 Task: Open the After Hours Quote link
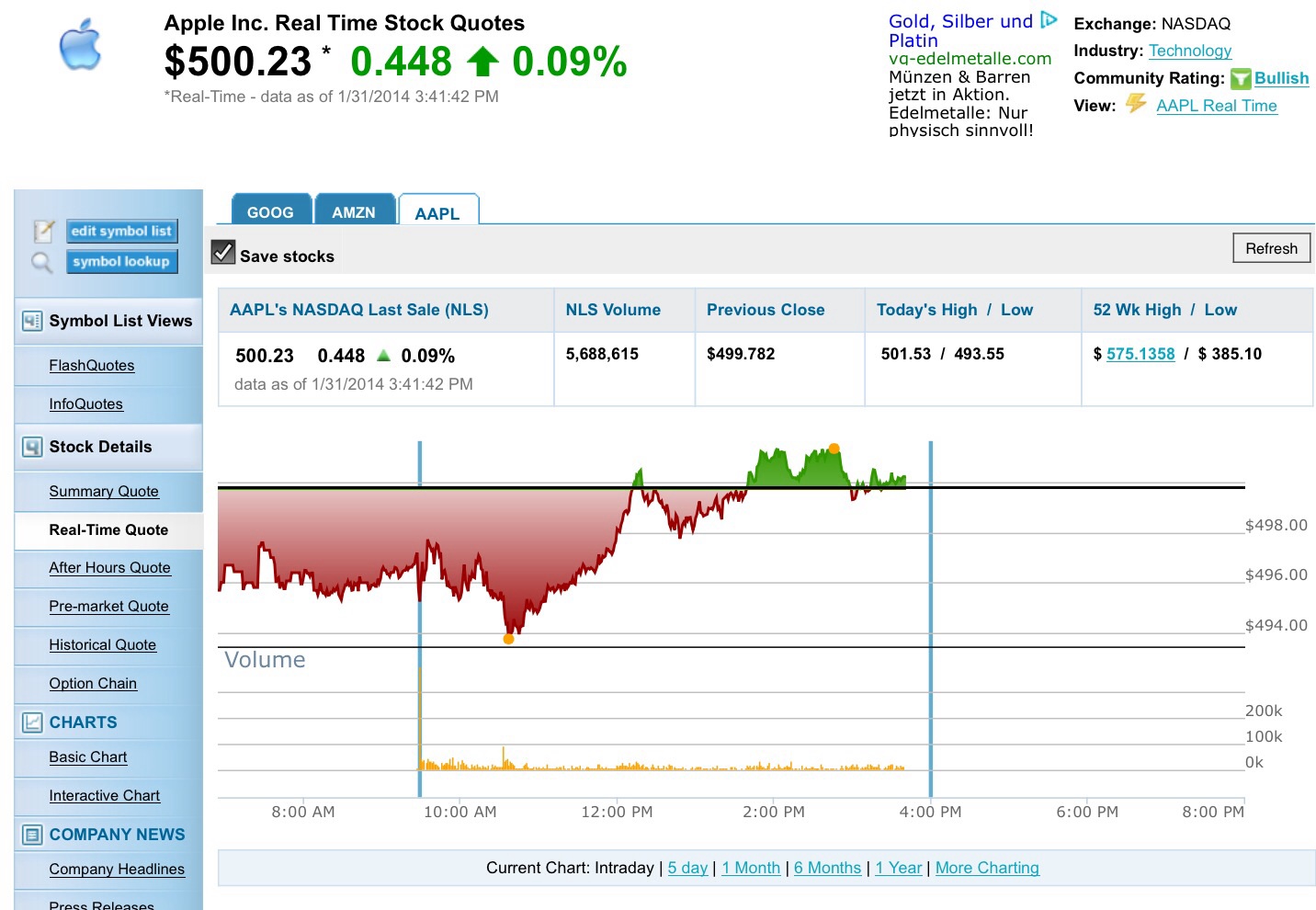[109, 568]
